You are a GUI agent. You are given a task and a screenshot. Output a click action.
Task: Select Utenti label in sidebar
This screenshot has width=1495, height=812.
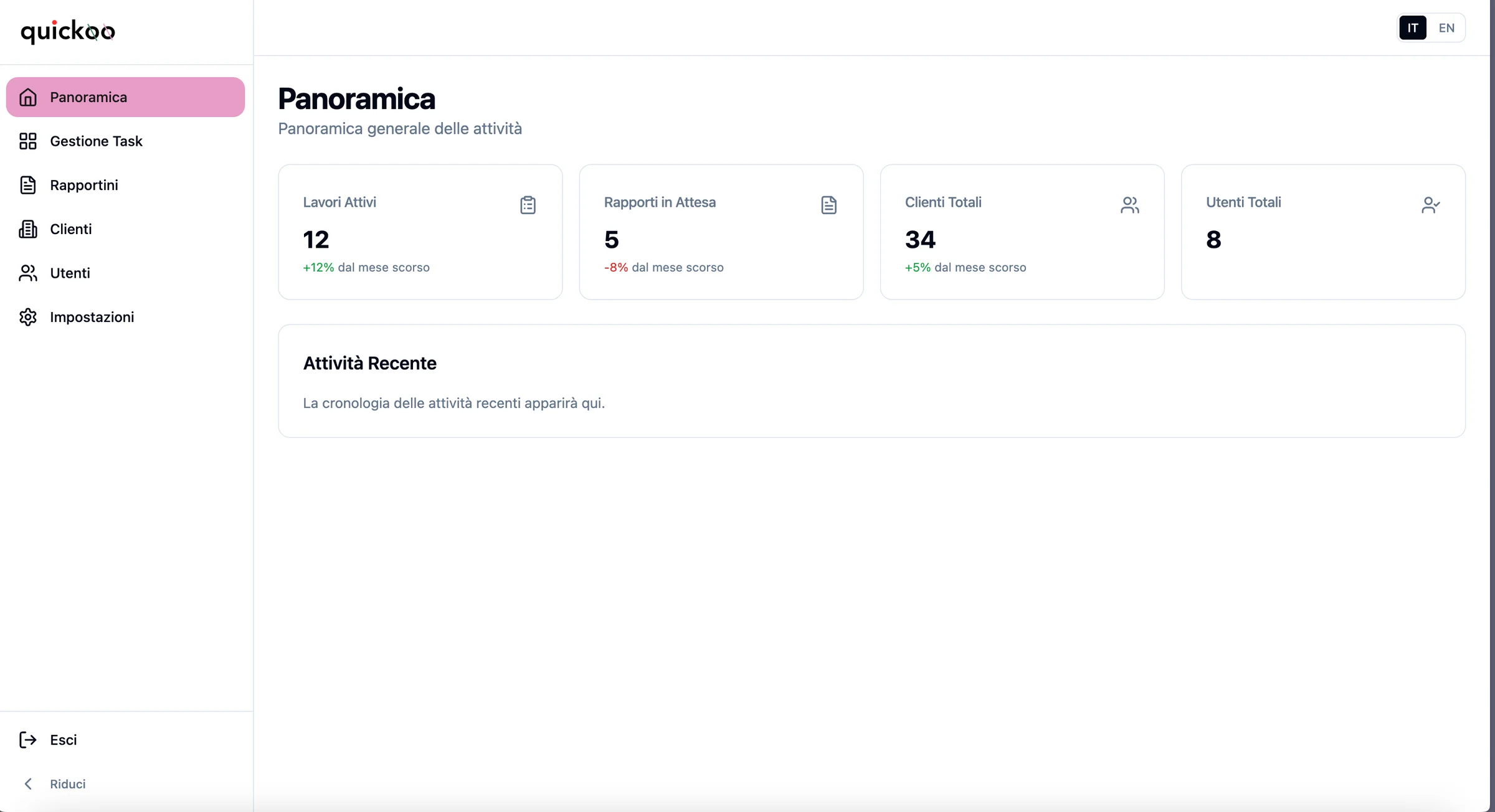click(x=70, y=273)
